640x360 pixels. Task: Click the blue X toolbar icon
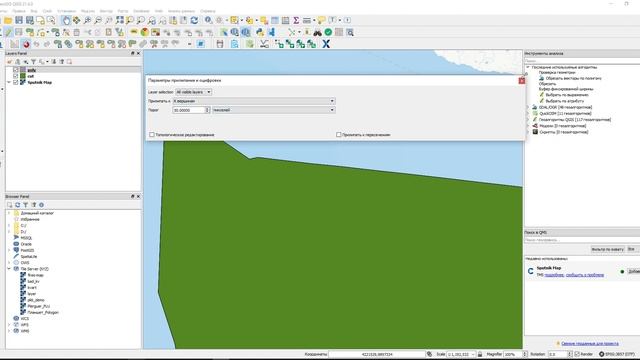326,44
